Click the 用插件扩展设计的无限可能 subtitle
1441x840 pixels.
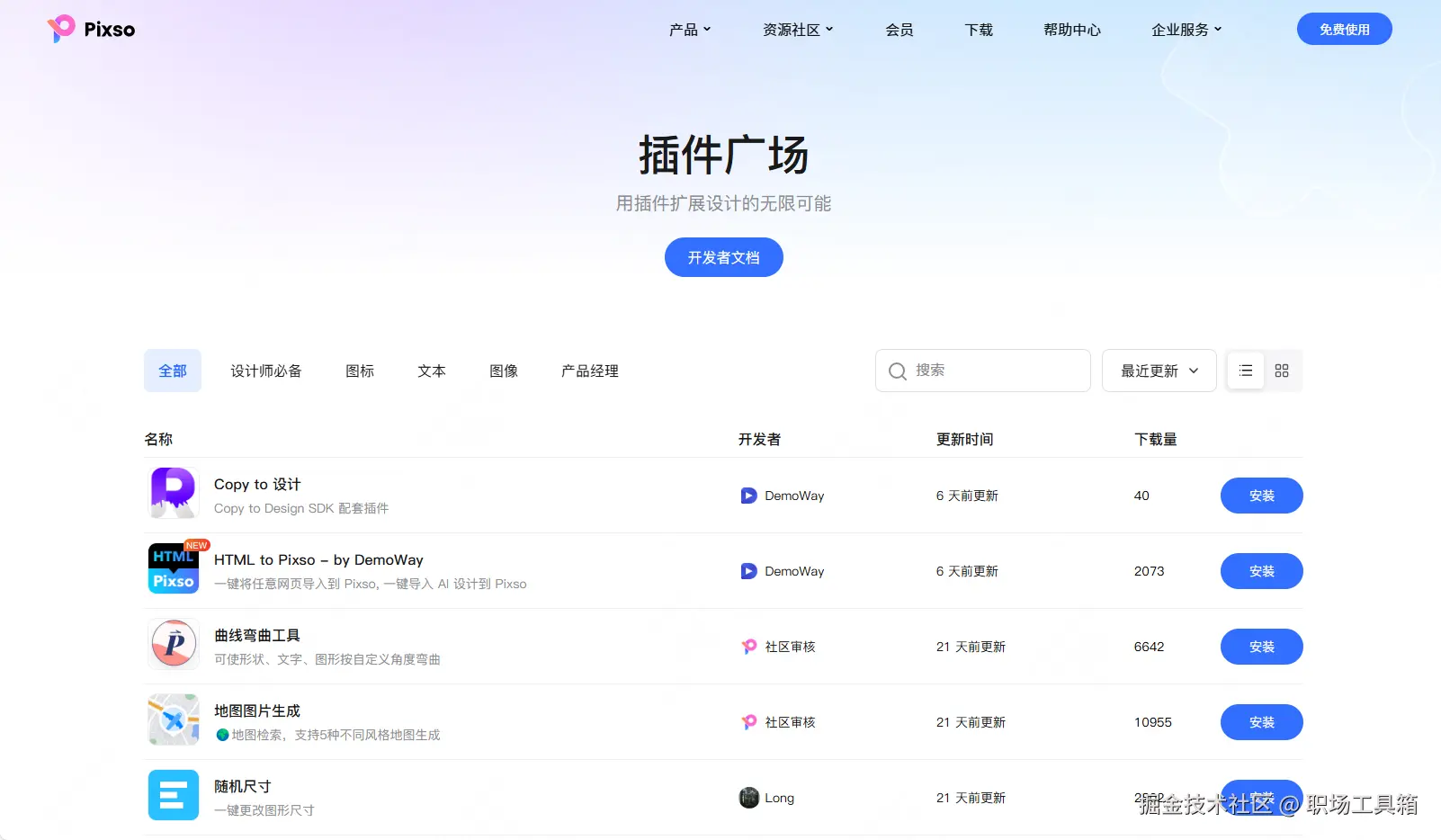(724, 203)
